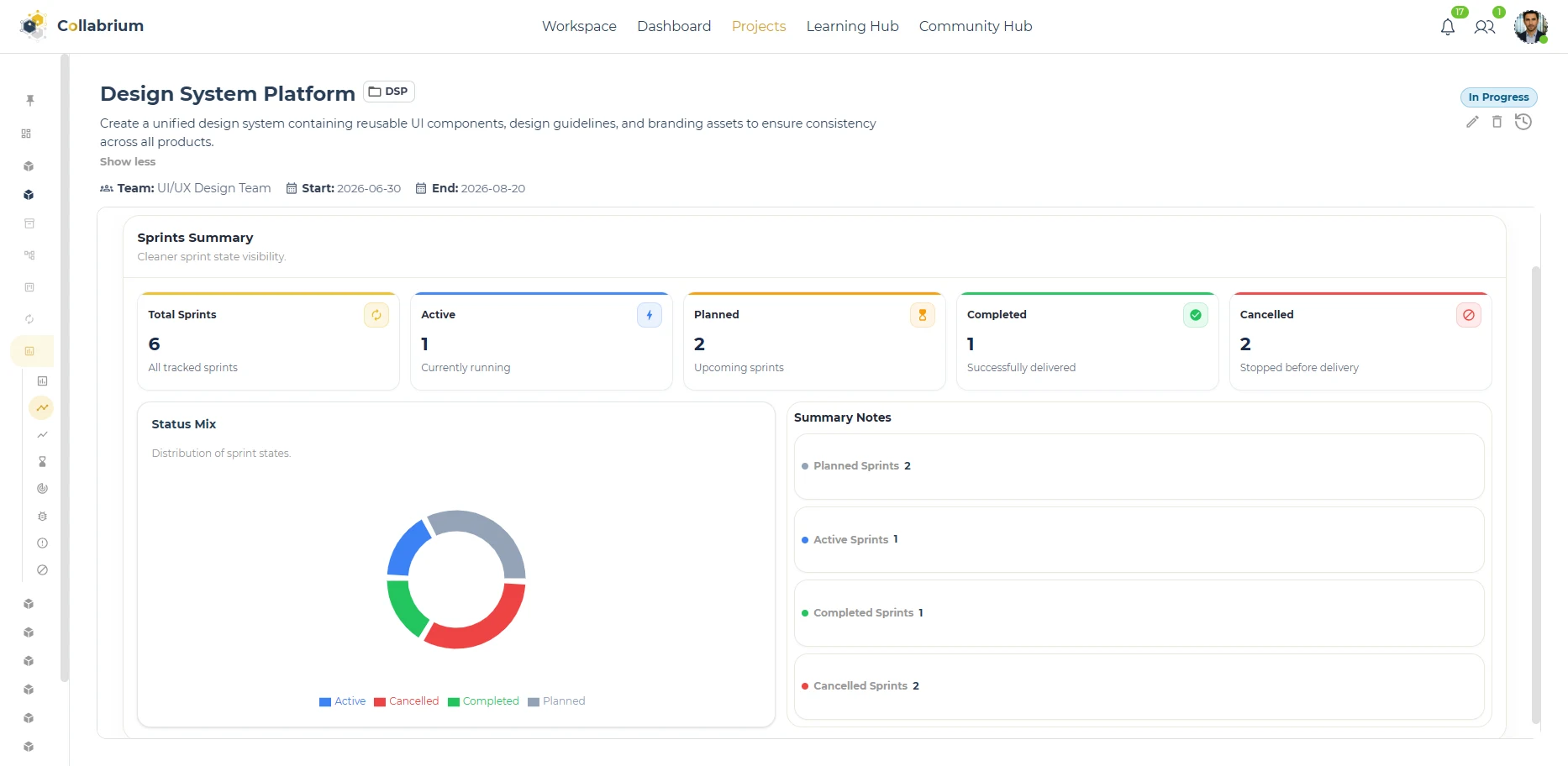Click the right-side vertical scrollbar

tap(1536, 496)
